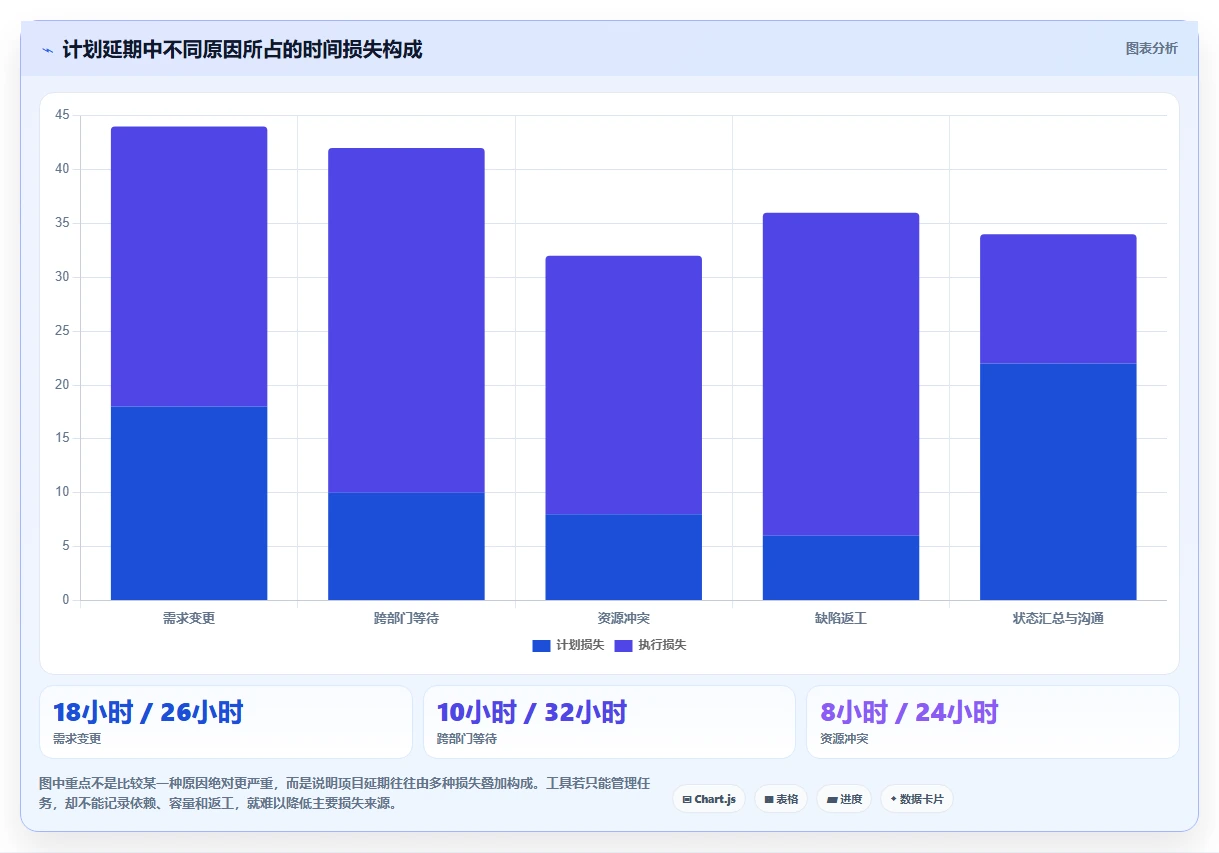Viewport: 1219px width, 853px height.
Task: Click the 资源冲突 caption in the third card
Action: click(x=844, y=739)
